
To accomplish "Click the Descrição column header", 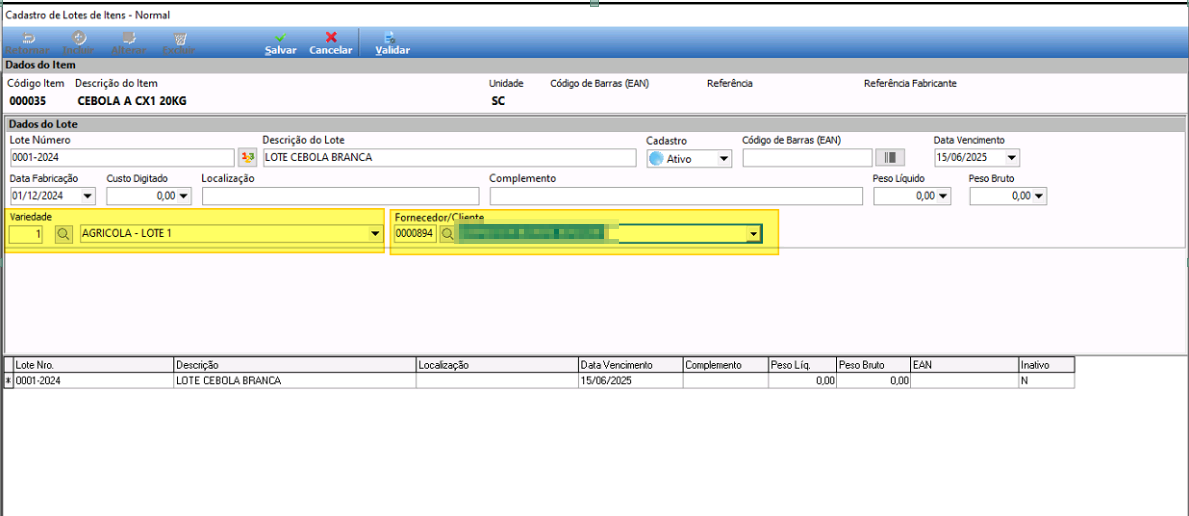I will coord(295,365).
